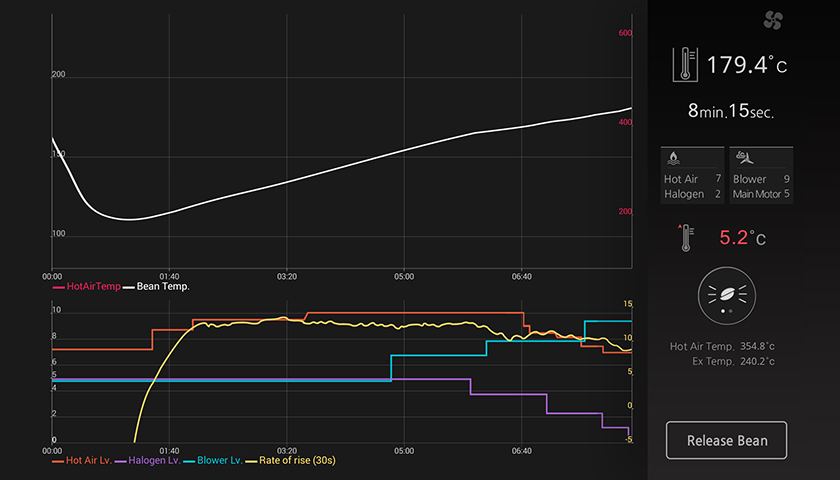Tap the bean temperature thermometer icon
Viewport: 840px width, 480px height.
point(686,64)
